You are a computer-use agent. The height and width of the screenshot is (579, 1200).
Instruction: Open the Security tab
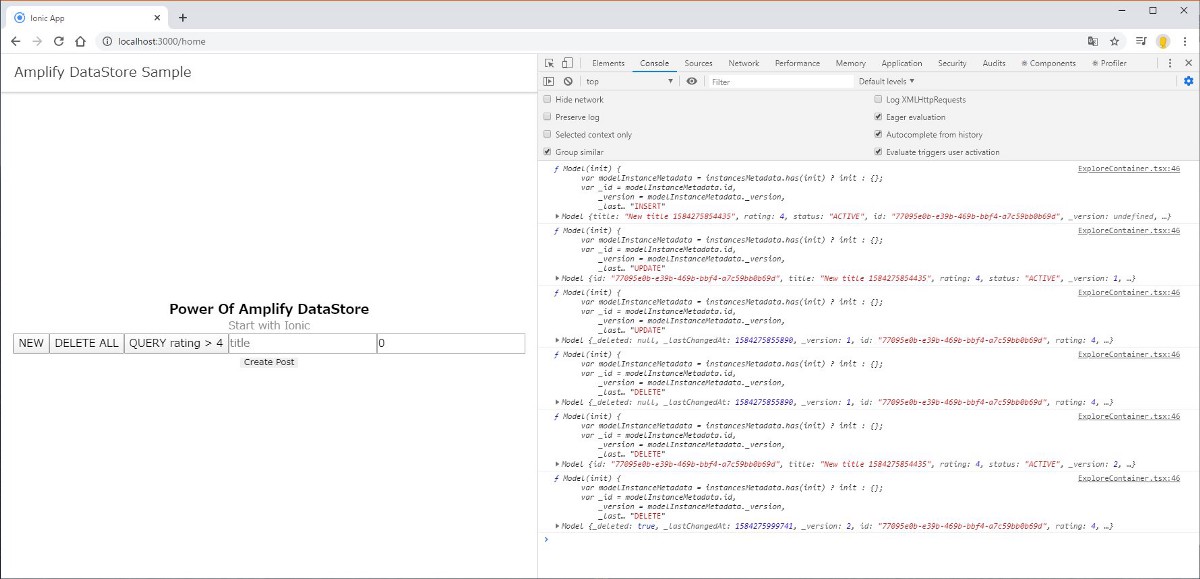tap(952, 63)
